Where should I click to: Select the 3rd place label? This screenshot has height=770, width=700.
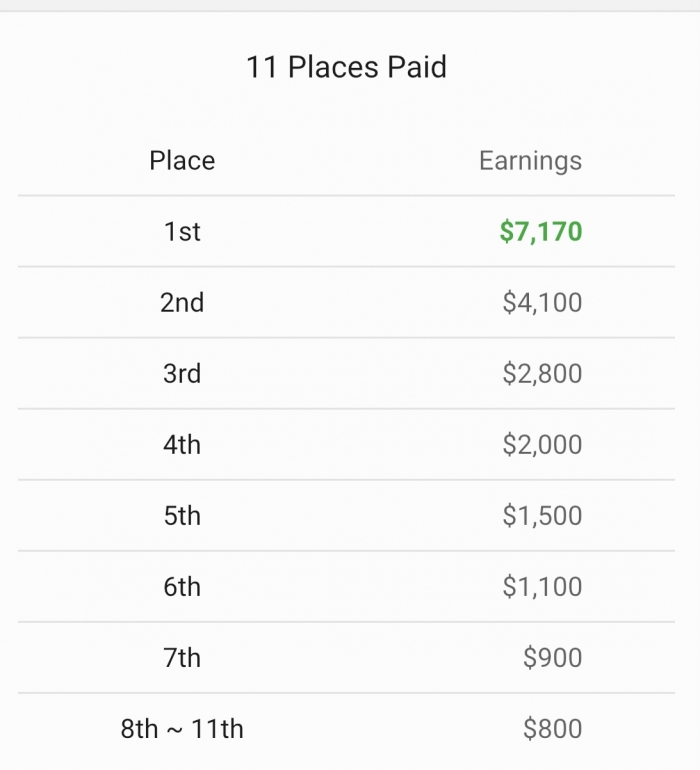click(182, 374)
